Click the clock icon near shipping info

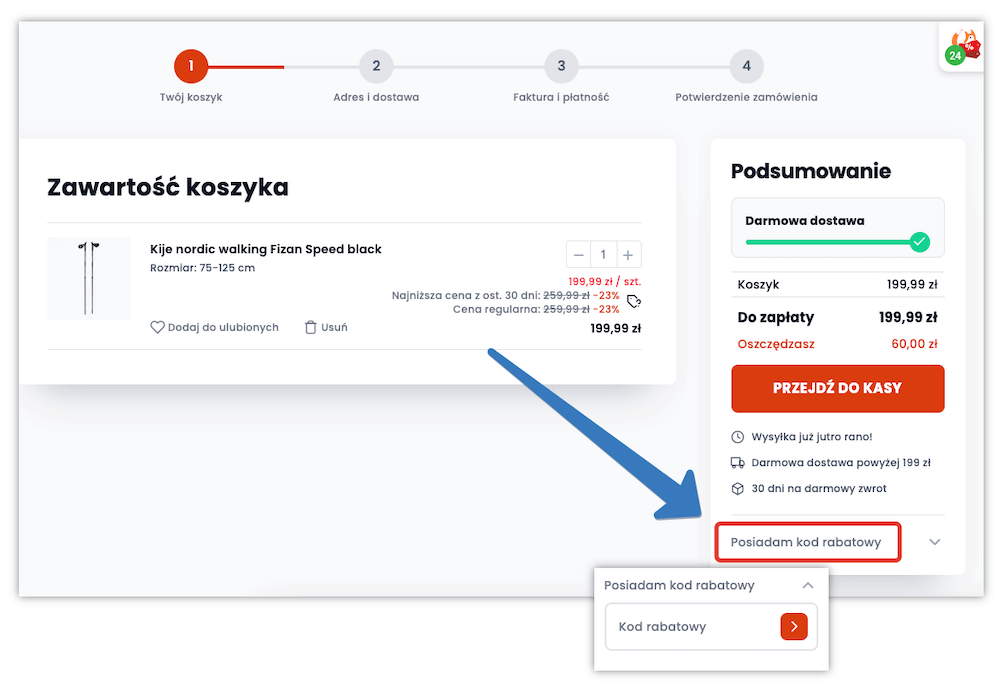tap(737, 437)
